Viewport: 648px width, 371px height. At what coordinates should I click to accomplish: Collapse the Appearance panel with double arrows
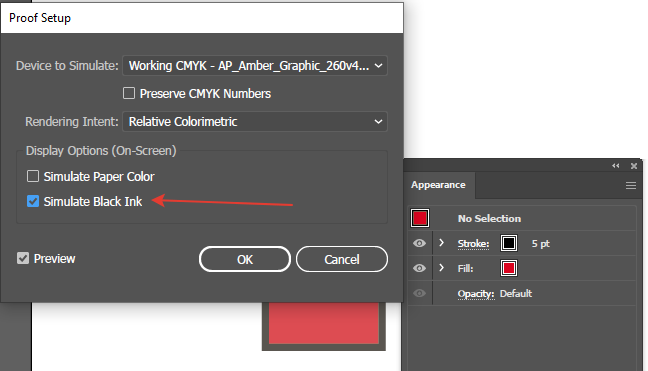(616, 166)
